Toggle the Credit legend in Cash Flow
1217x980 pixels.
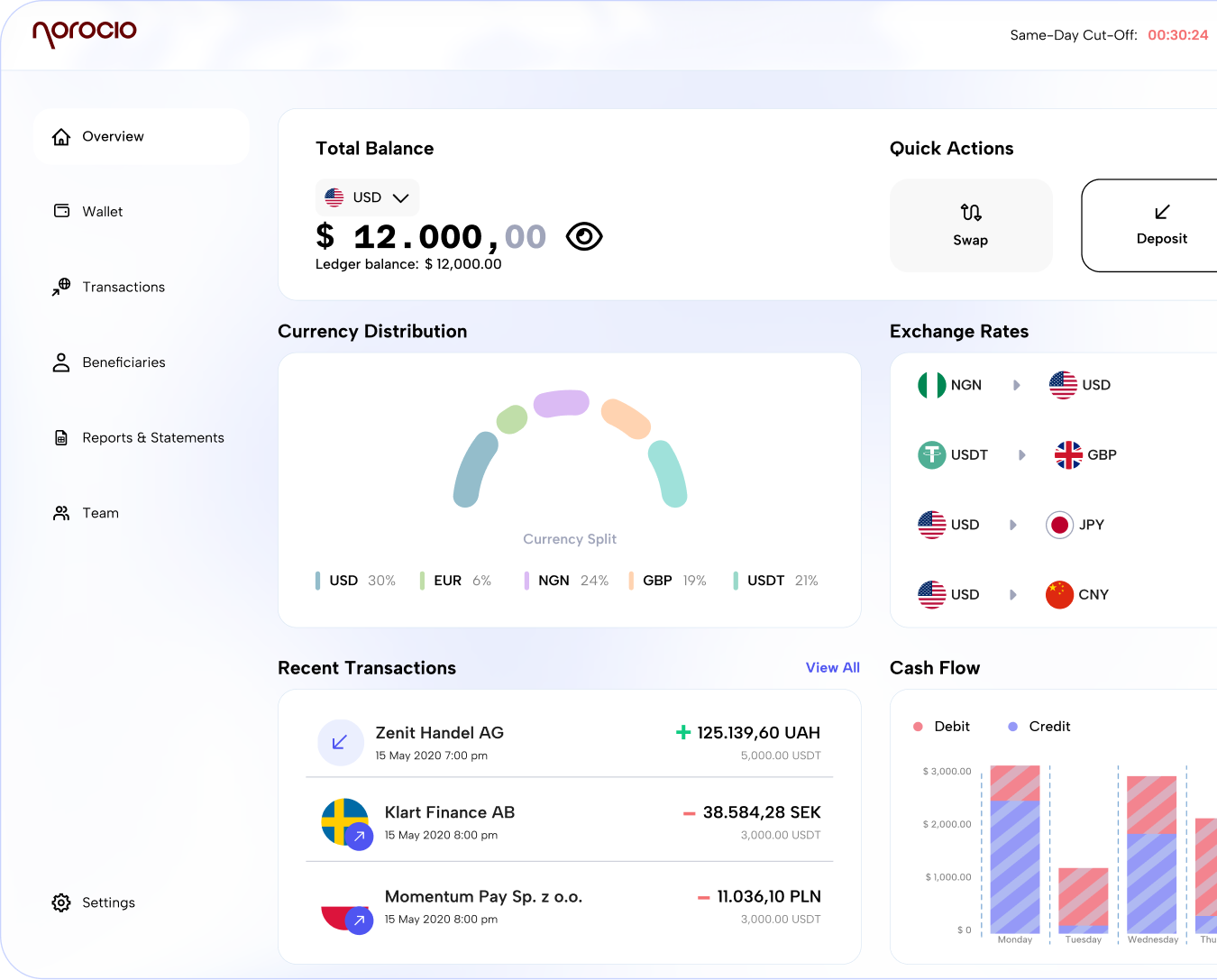[1039, 726]
